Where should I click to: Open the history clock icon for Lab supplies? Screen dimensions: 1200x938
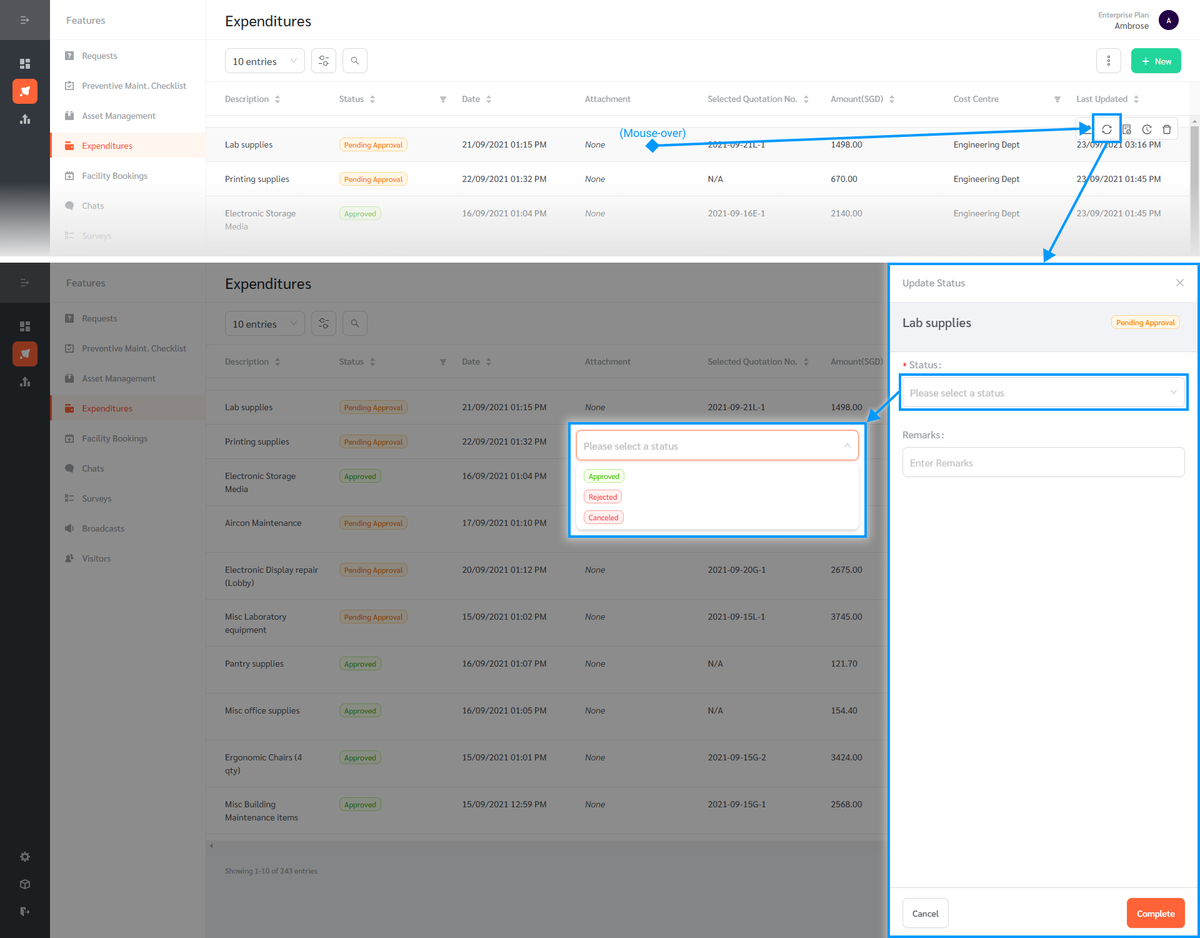(1147, 129)
